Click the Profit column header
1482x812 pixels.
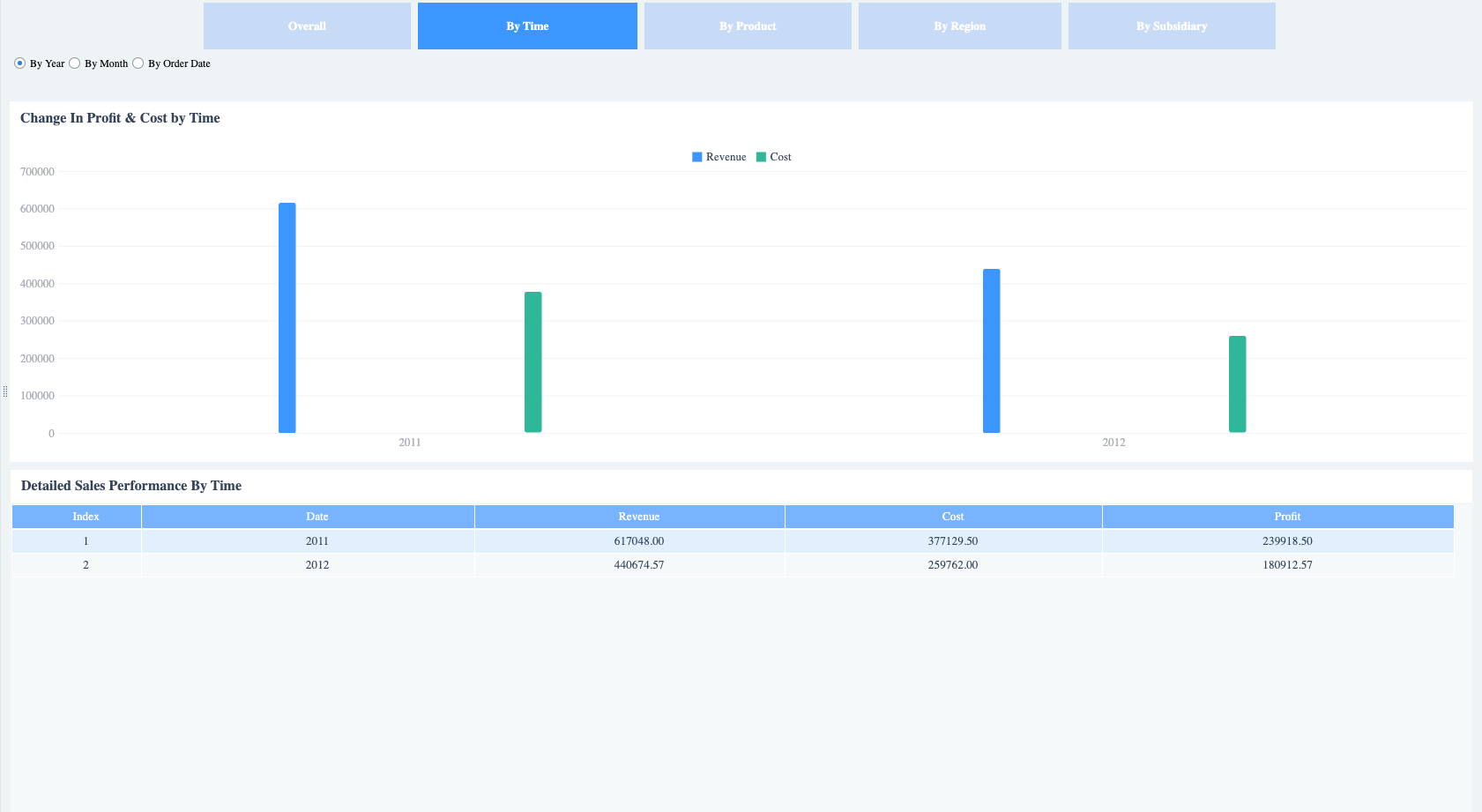point(1286,517)
